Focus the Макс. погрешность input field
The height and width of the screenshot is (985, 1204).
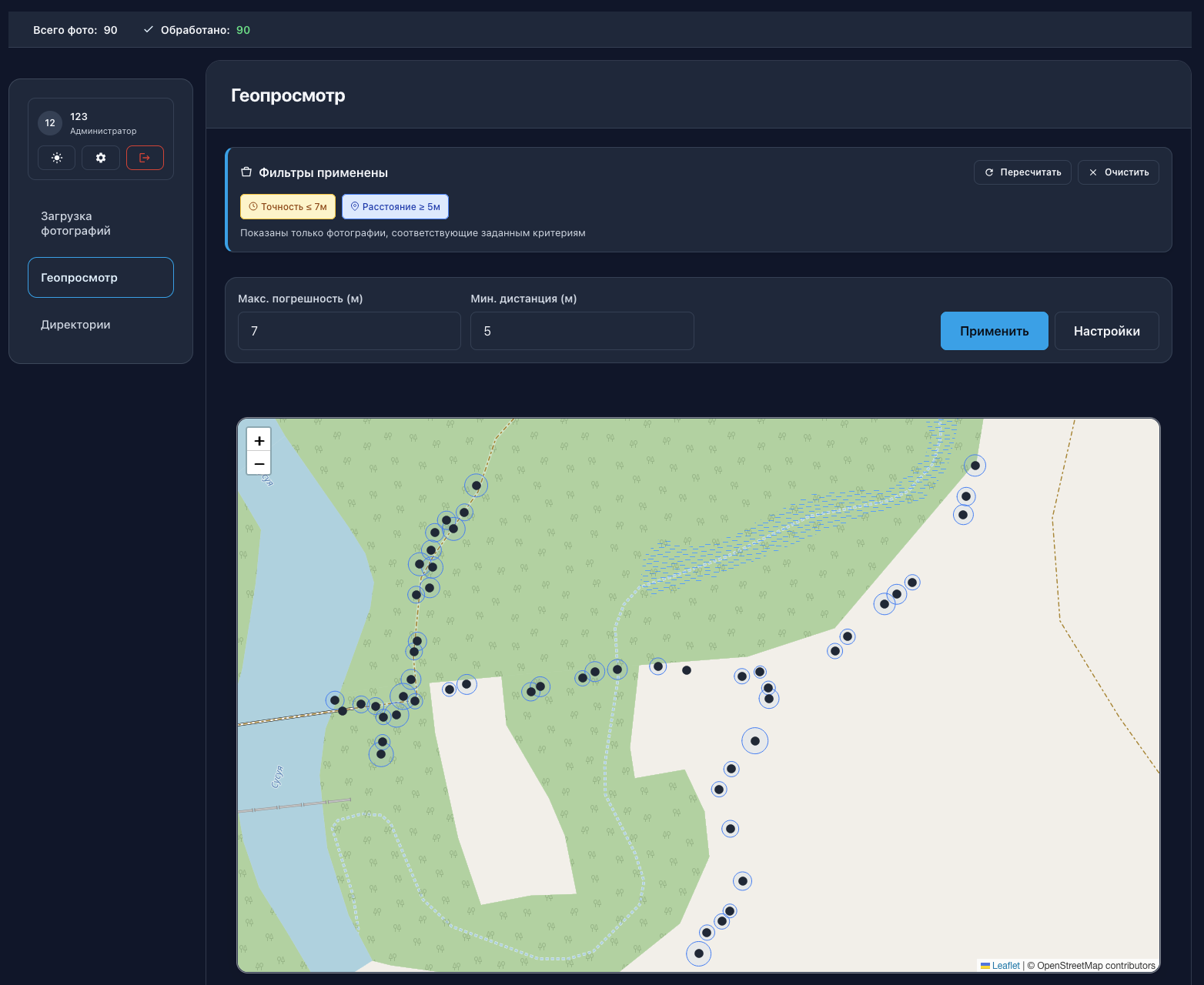(349, 331)
